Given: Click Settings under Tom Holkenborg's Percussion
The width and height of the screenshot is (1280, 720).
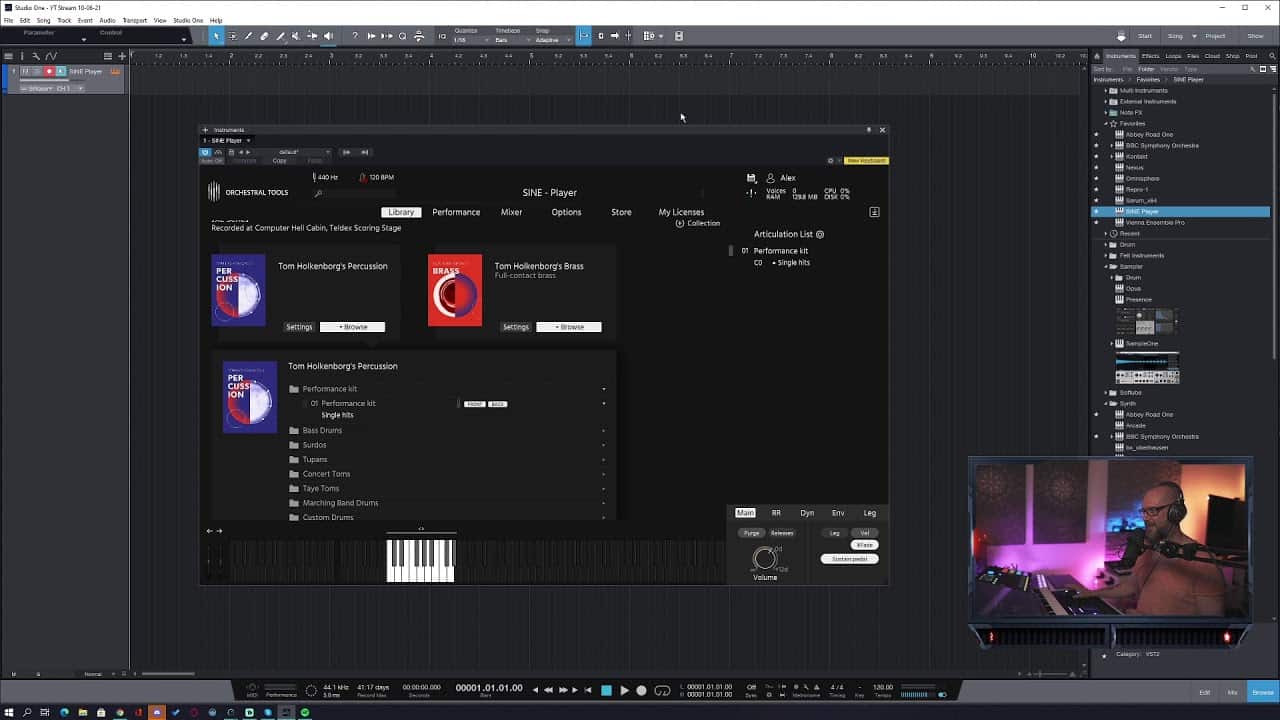Looking at the screenshot, I should 299,327.
